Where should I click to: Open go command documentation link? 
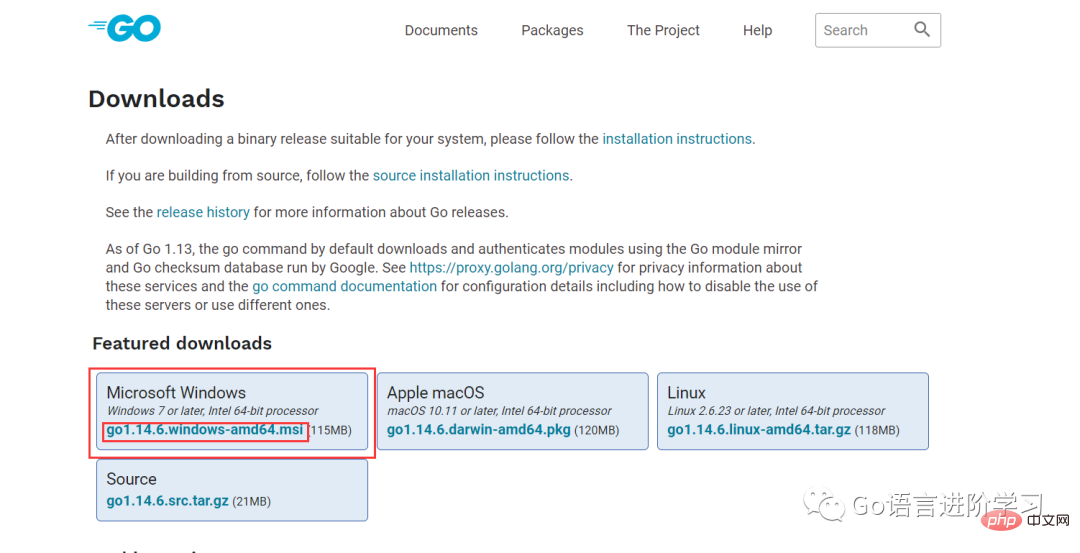[x=344, y=286]
